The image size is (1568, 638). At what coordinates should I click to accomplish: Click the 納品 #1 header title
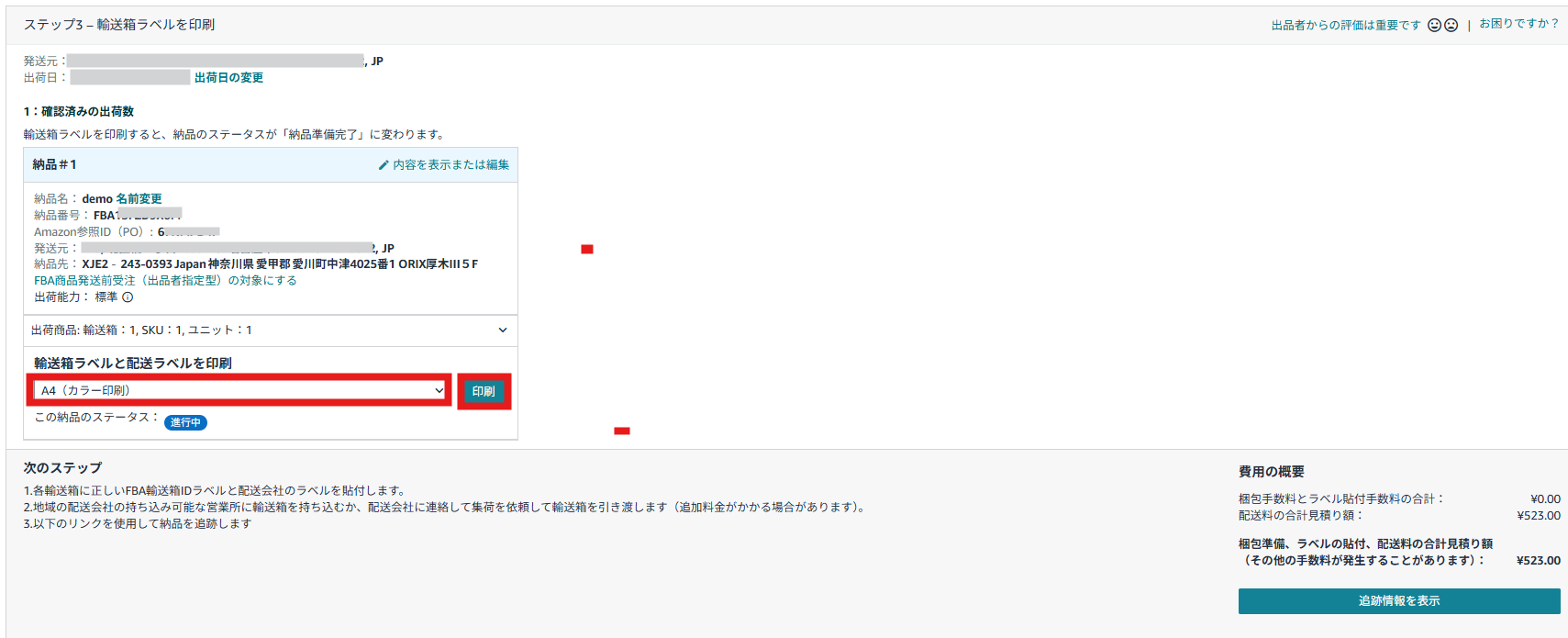(54, 165)
